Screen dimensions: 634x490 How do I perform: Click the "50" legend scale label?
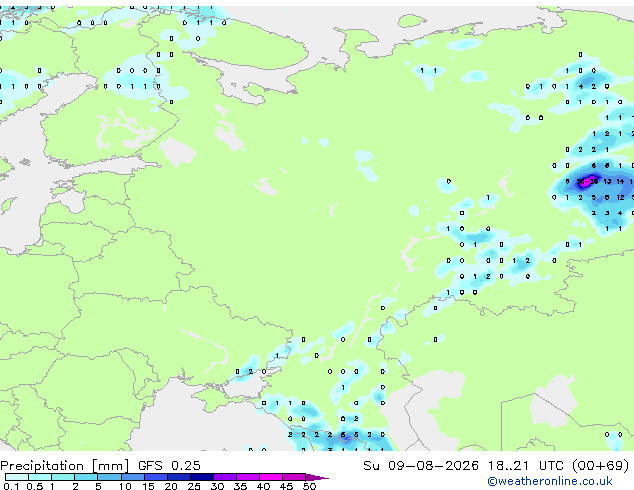click(310, 486)
